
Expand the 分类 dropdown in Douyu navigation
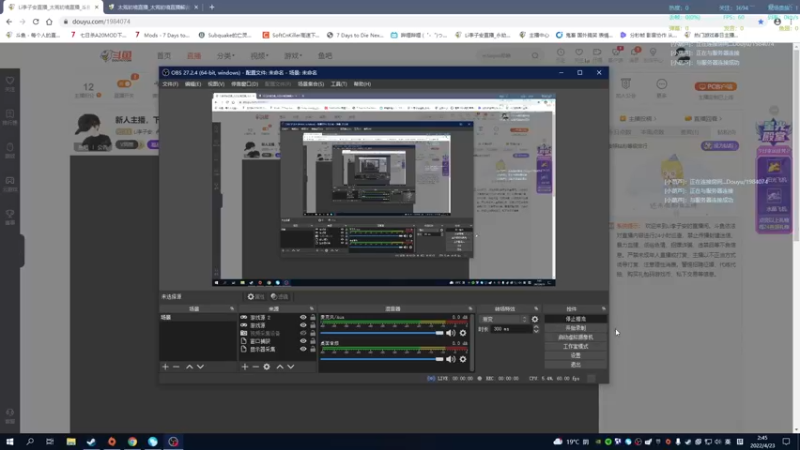[x=226, y=56]
